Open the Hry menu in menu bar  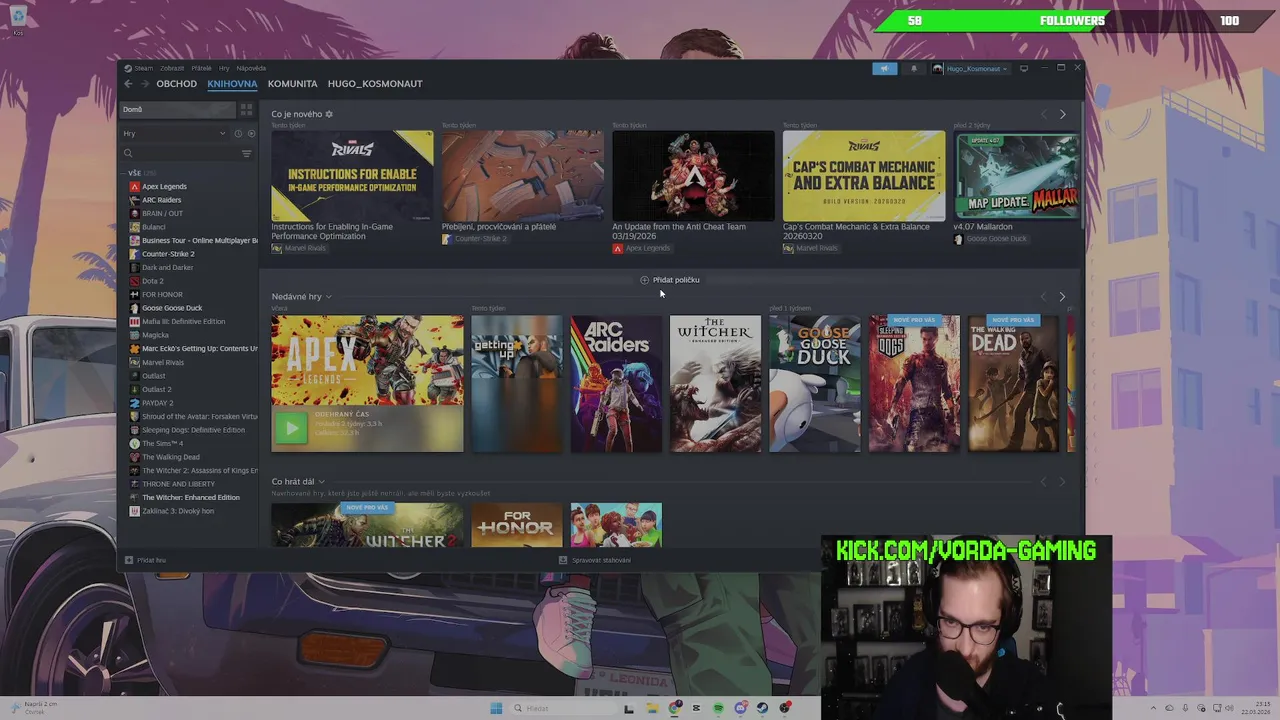[x=224, y=68]
